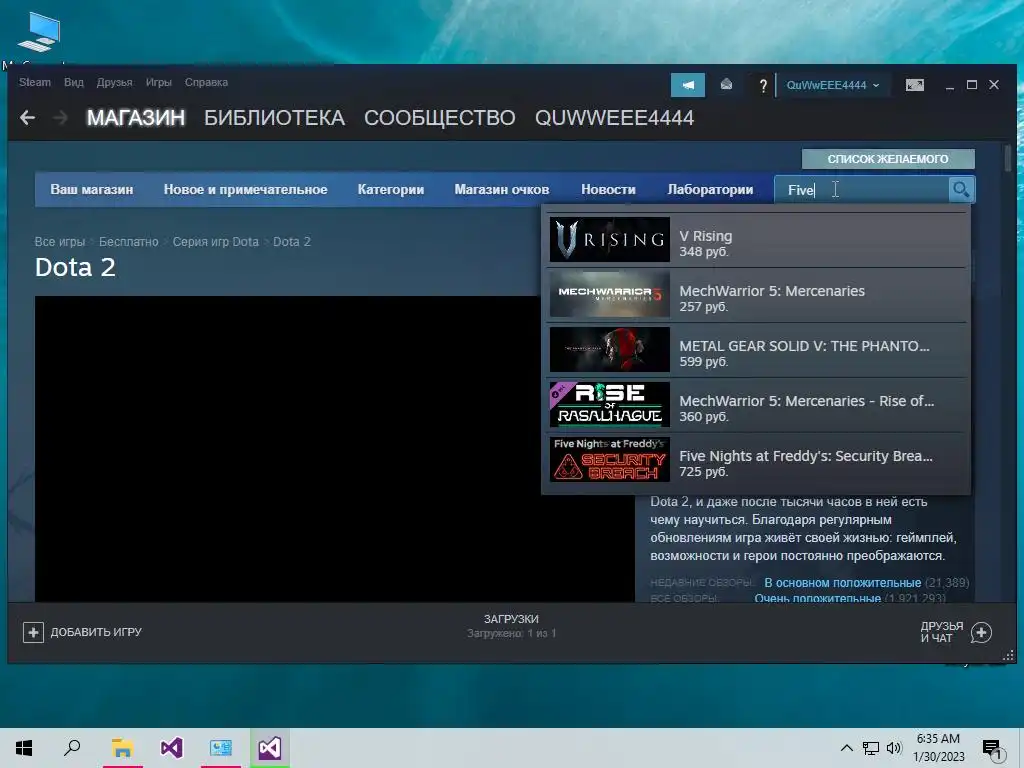Open the inbox envelope icon
1024x768 pixels.
coord(726,85)
